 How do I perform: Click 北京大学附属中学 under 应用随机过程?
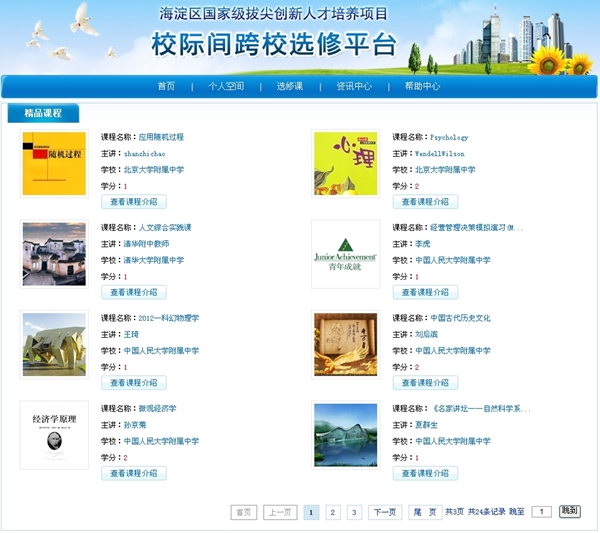tap(154, 170)
